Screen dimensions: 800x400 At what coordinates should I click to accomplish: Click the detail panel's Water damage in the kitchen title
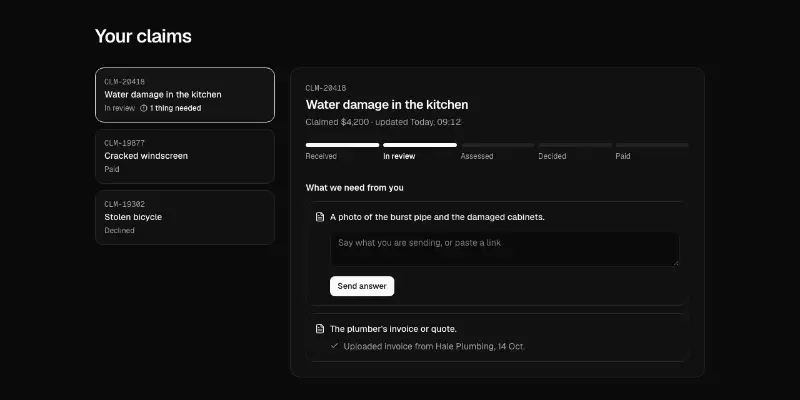(x=387, y=105)
